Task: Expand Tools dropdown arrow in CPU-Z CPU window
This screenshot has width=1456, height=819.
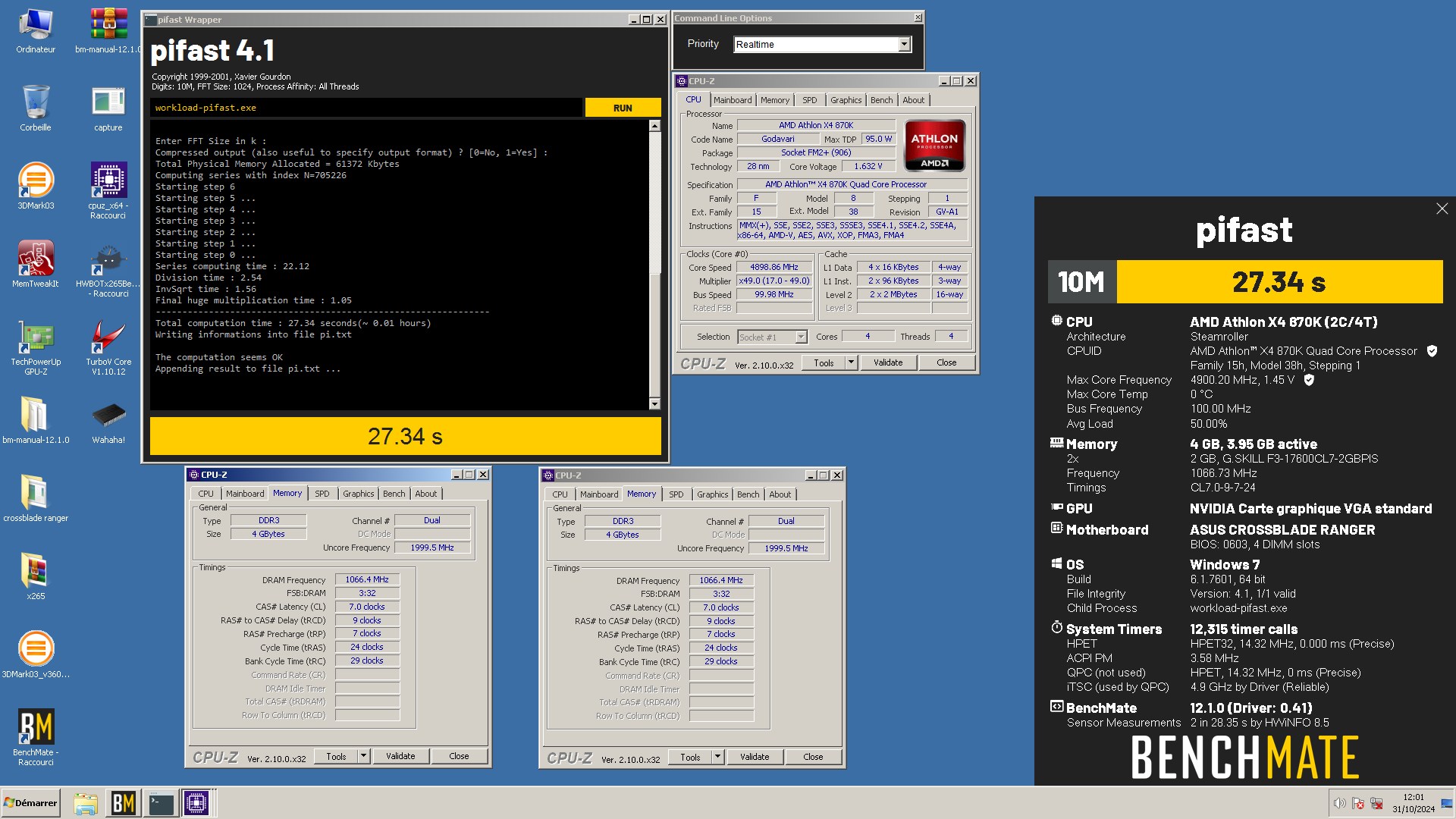Action: (851, 362)
